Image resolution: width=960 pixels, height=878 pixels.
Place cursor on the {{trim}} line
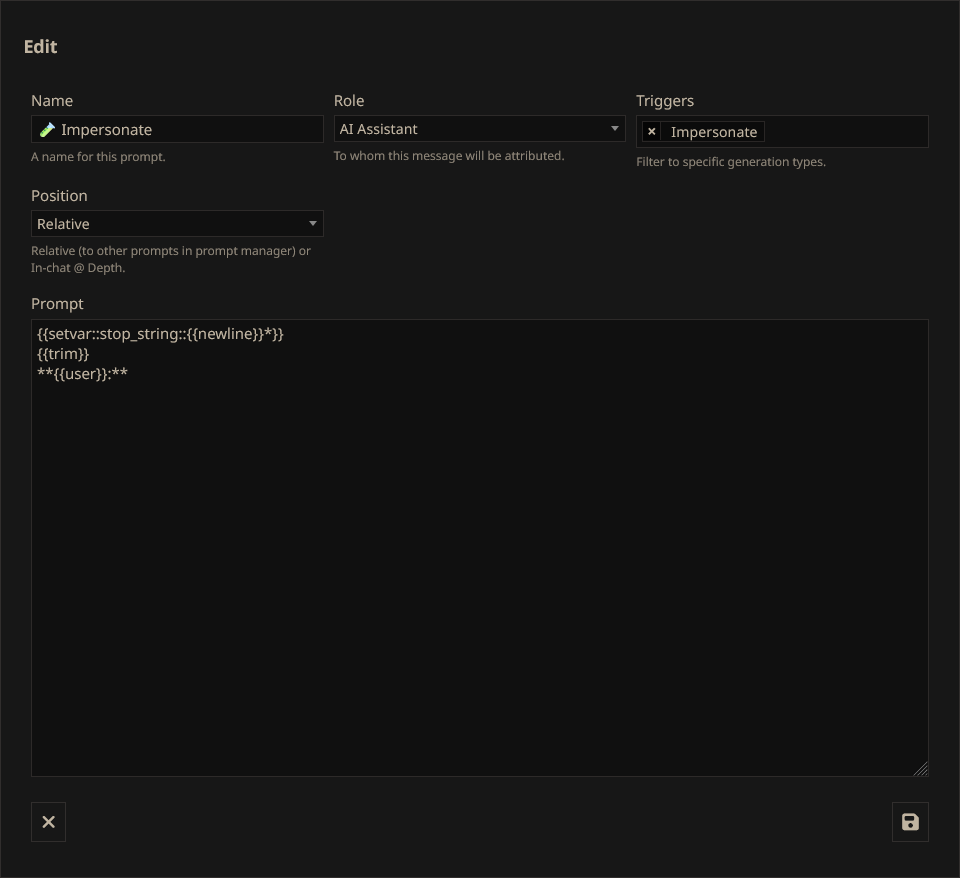[63, 354]
